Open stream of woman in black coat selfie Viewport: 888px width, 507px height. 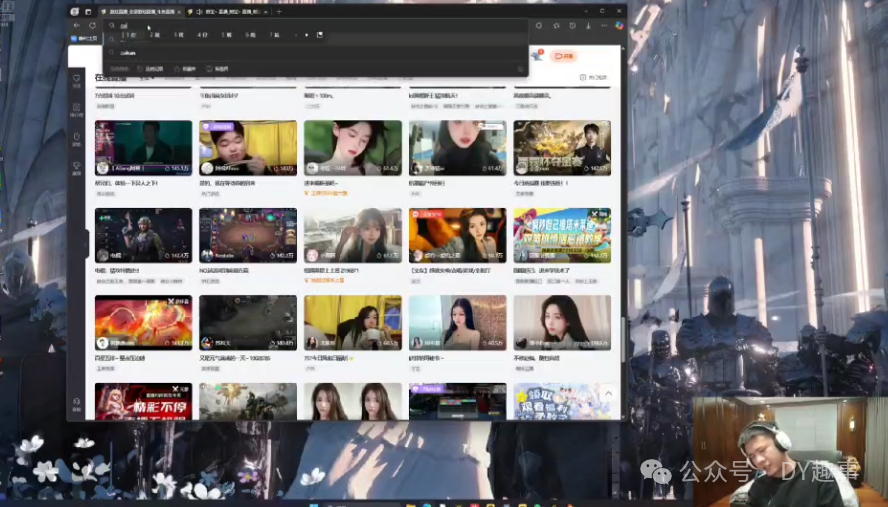point(458,147)
